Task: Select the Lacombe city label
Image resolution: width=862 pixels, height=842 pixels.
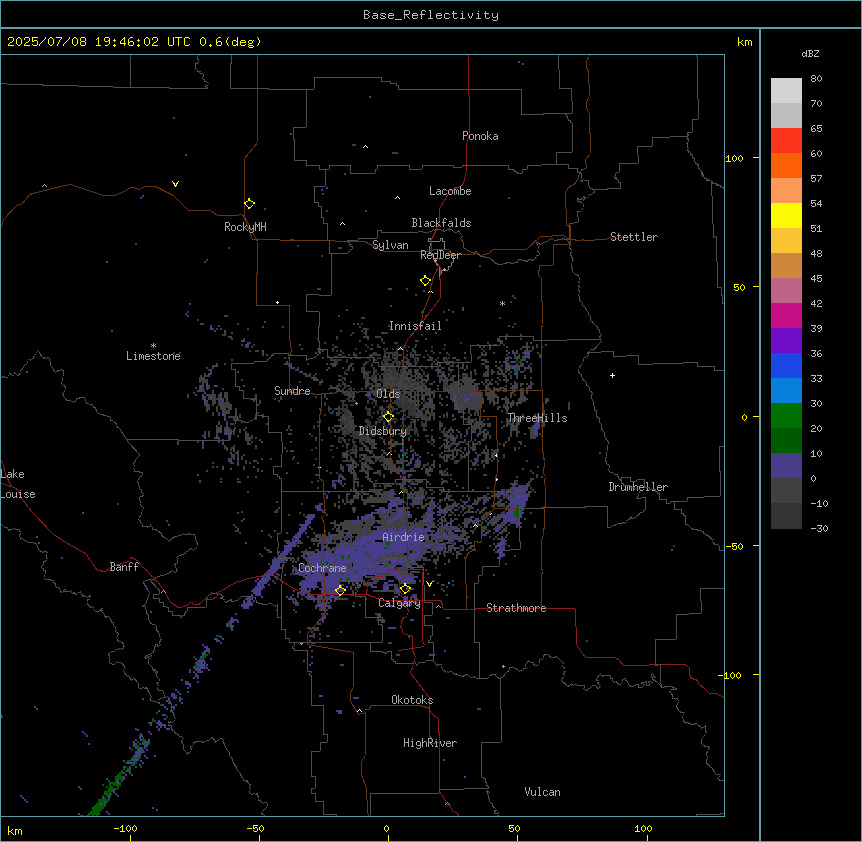Action: click(450, 191)
